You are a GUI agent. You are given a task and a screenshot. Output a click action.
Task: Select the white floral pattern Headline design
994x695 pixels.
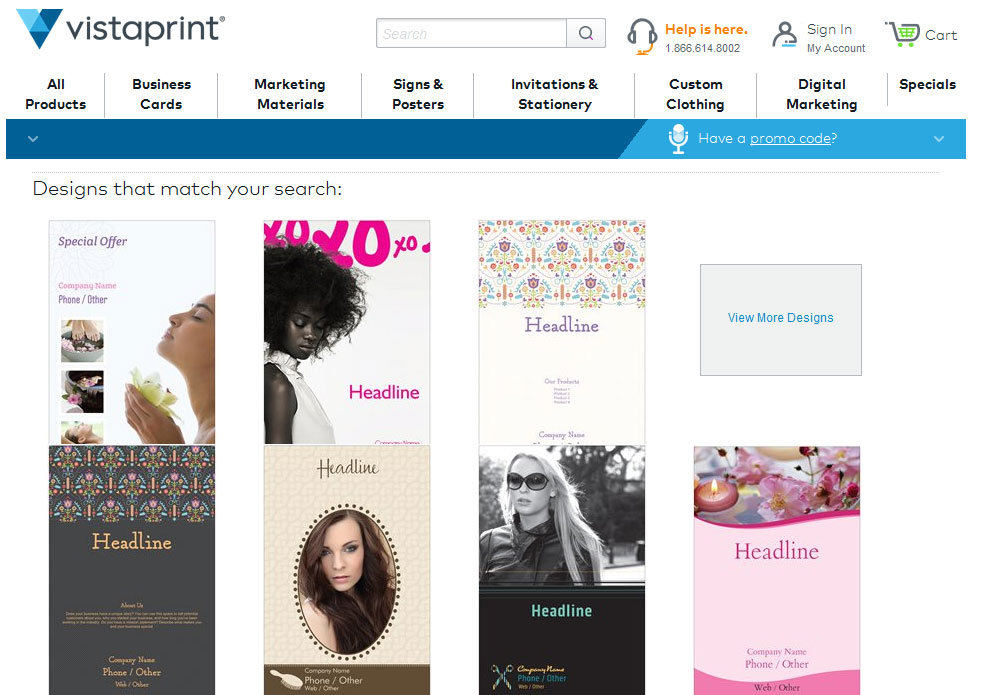pyautogui.click(x=562, y=332)
